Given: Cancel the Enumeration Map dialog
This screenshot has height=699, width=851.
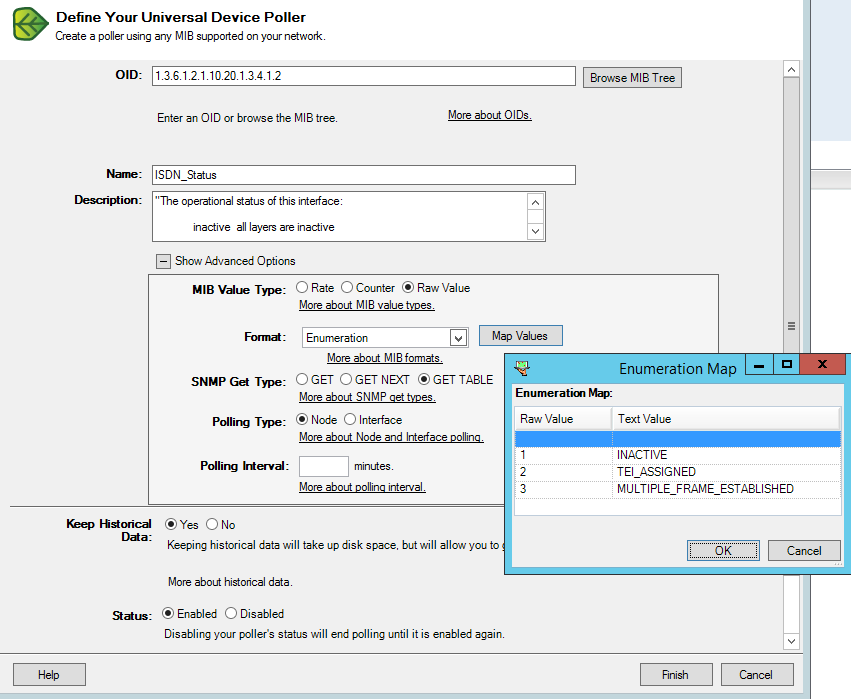Looking at the screenshot, I should click(x=804, y=551).
